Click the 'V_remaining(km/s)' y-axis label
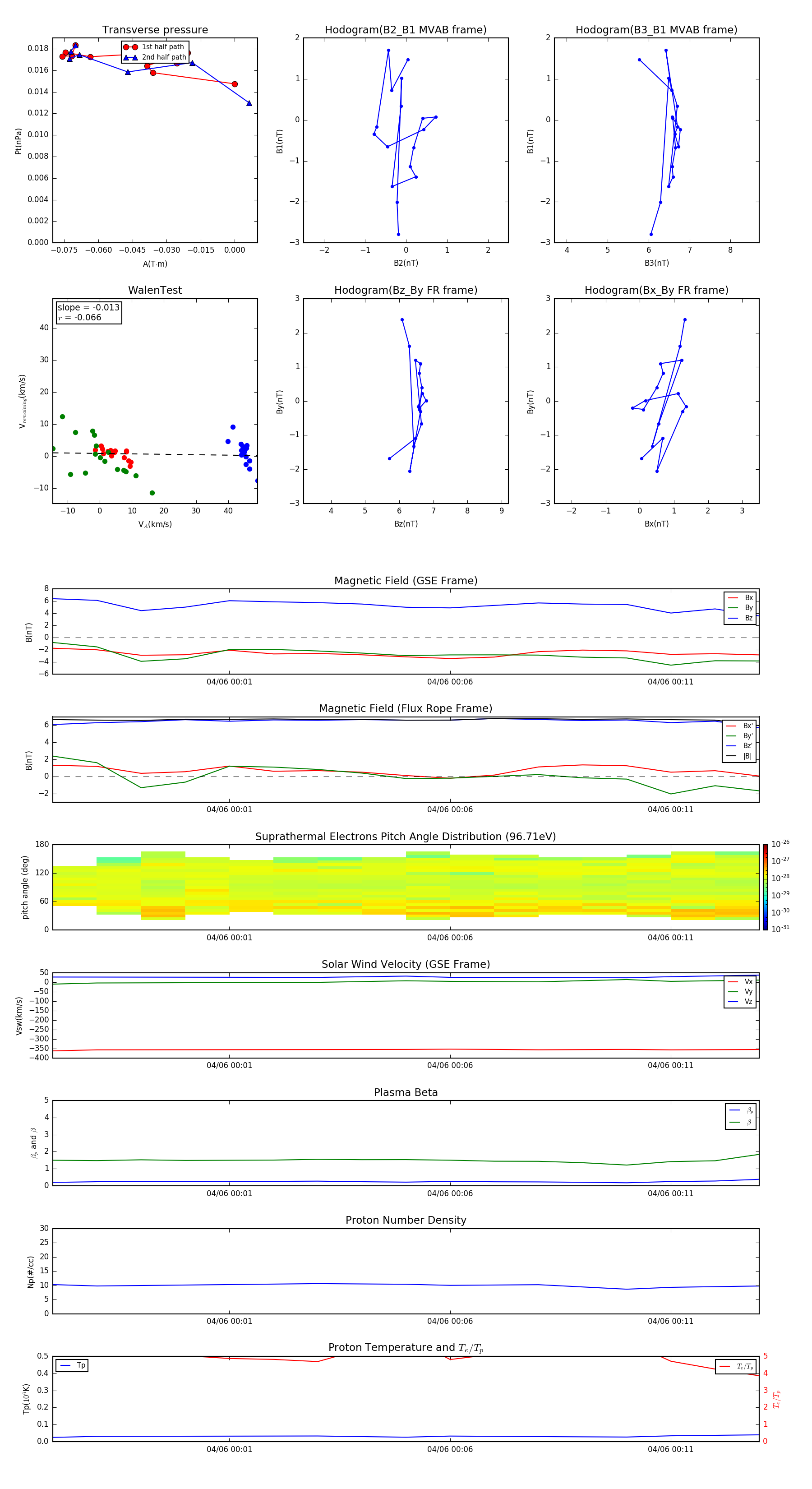 pos(22,401)
